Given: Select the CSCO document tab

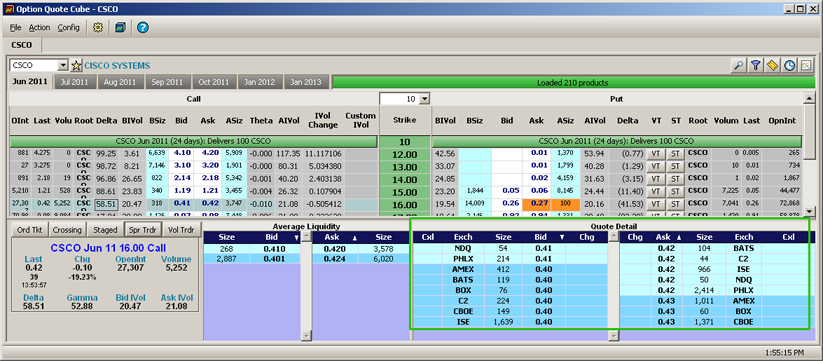Looking at the screenshot, I should pos(22,45).
